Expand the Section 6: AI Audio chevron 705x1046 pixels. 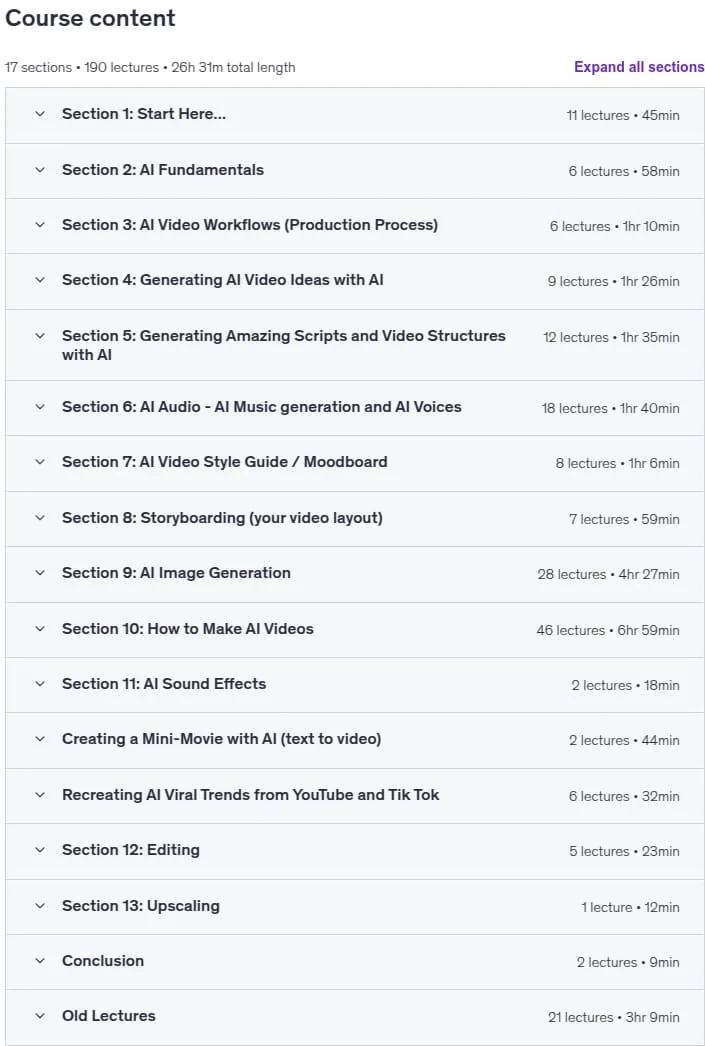pos(40,407)
